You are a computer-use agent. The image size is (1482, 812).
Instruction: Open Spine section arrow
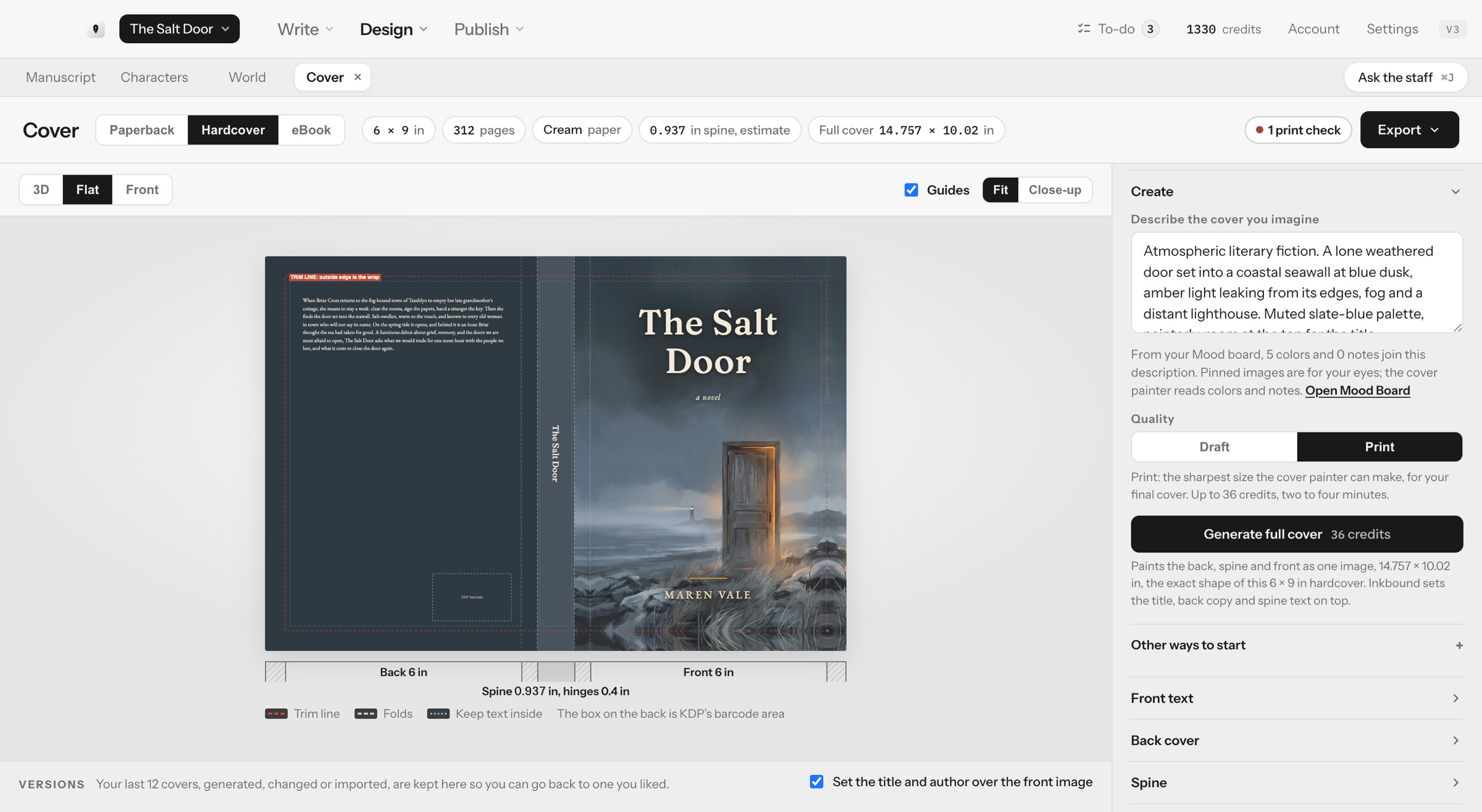(1455, 783)
